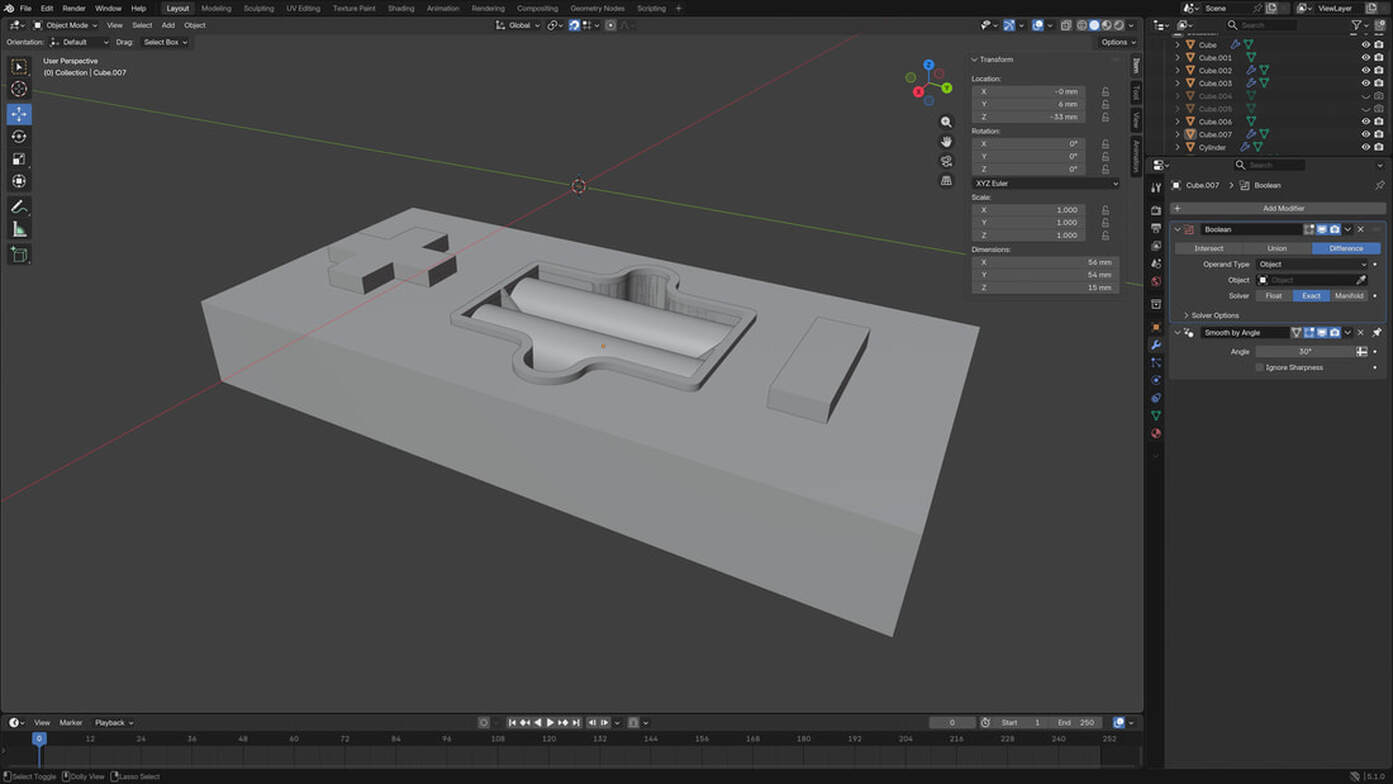
Task: Open the XYZ Euler rotation mode dropdown
Action: [1045, 184]
